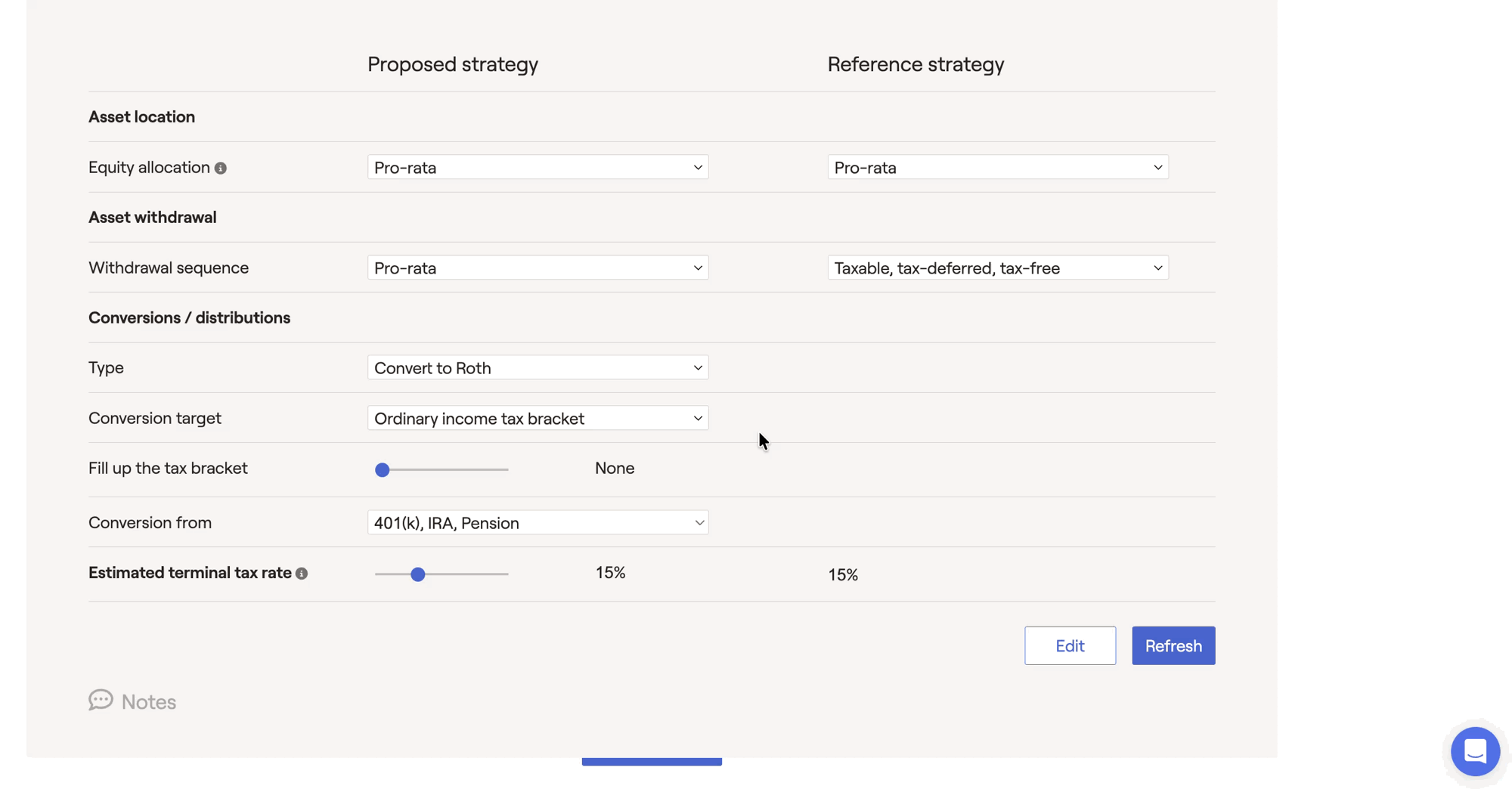Open the Proposed strategy Equity allocation dropdown
Image resolution: width=1512 pixels, height=789 pixels.
click(538, 167)
